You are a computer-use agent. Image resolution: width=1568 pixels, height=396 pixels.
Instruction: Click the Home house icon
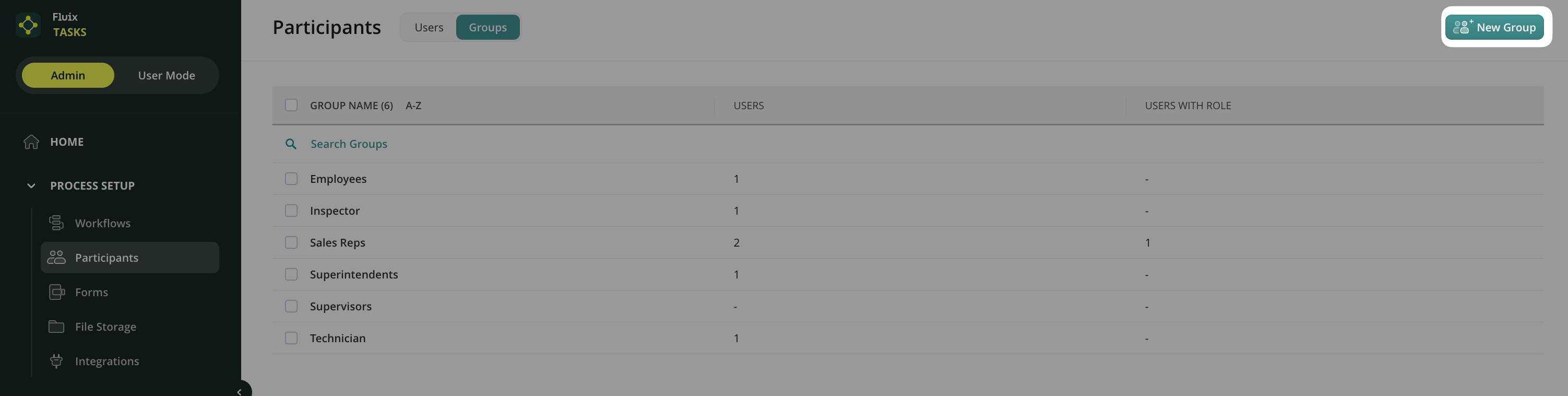click(31, 142)
